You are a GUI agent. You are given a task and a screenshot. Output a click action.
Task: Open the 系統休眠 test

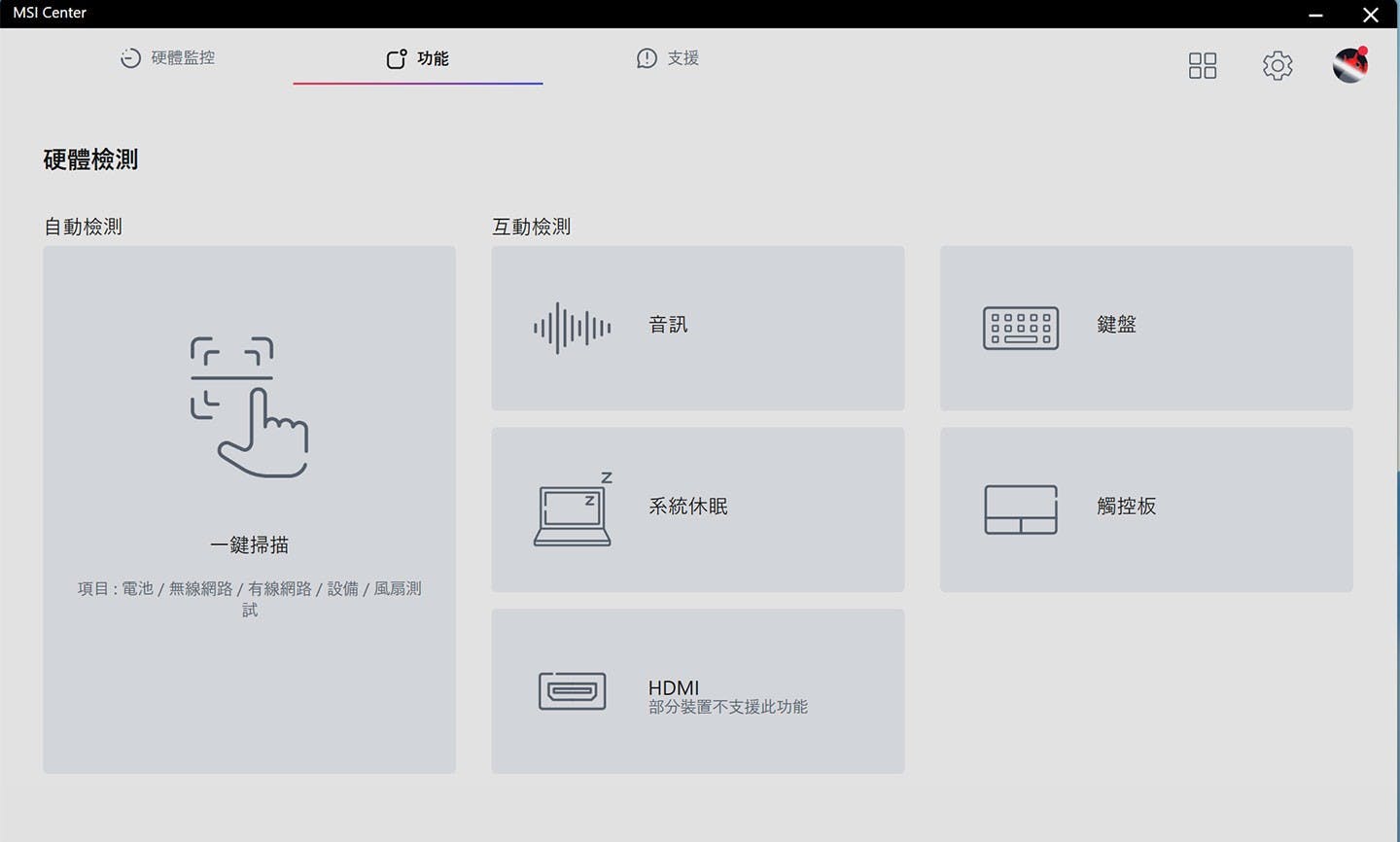point(687,507)
